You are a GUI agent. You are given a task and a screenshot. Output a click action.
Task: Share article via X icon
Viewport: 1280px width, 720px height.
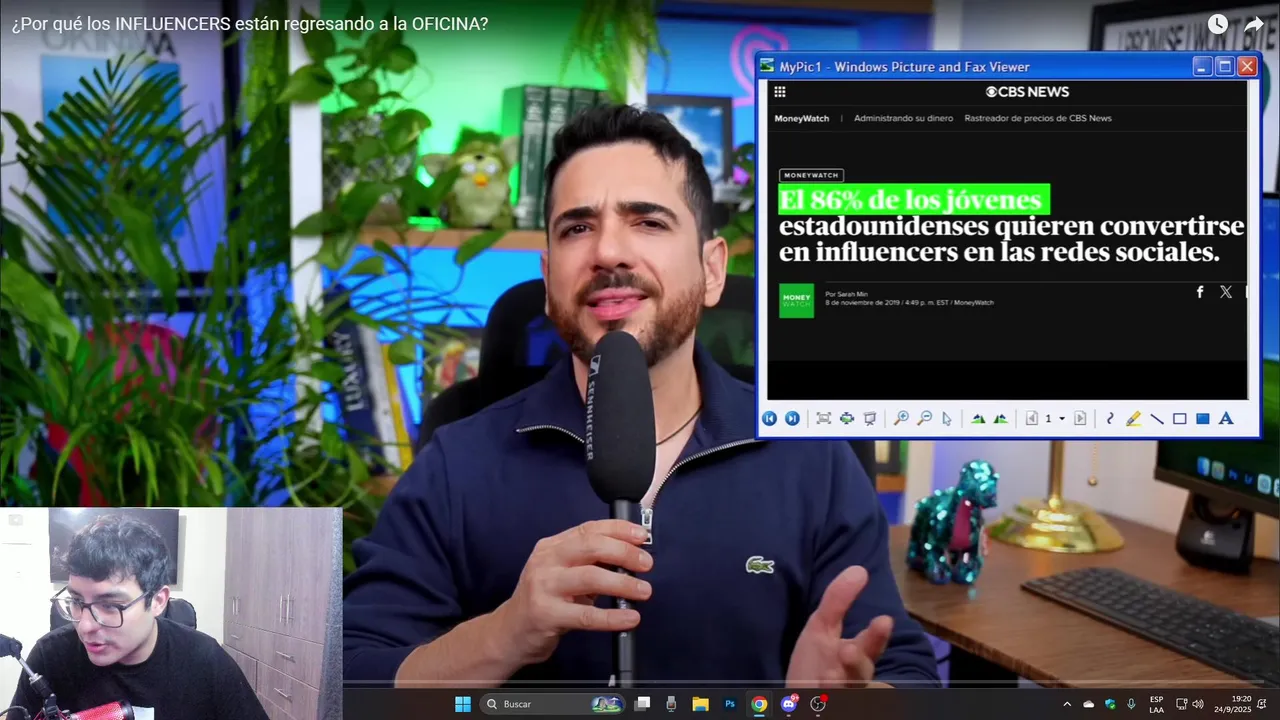[x=1226, y=292]
